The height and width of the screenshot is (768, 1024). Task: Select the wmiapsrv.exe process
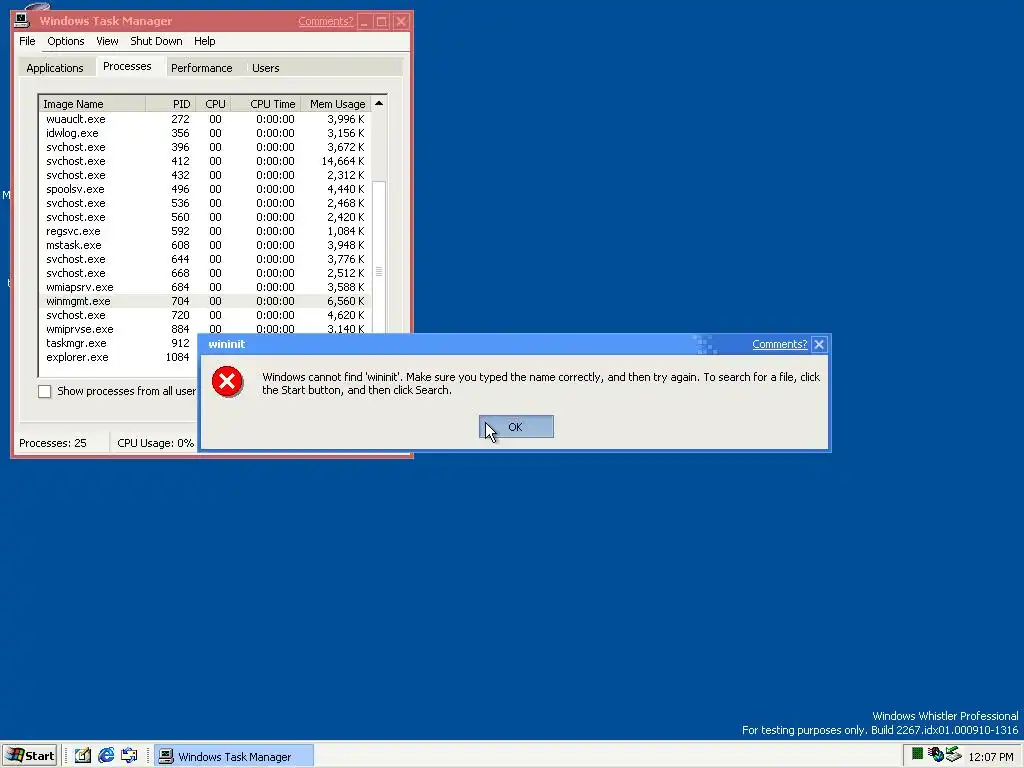click(x=205, y=287)
